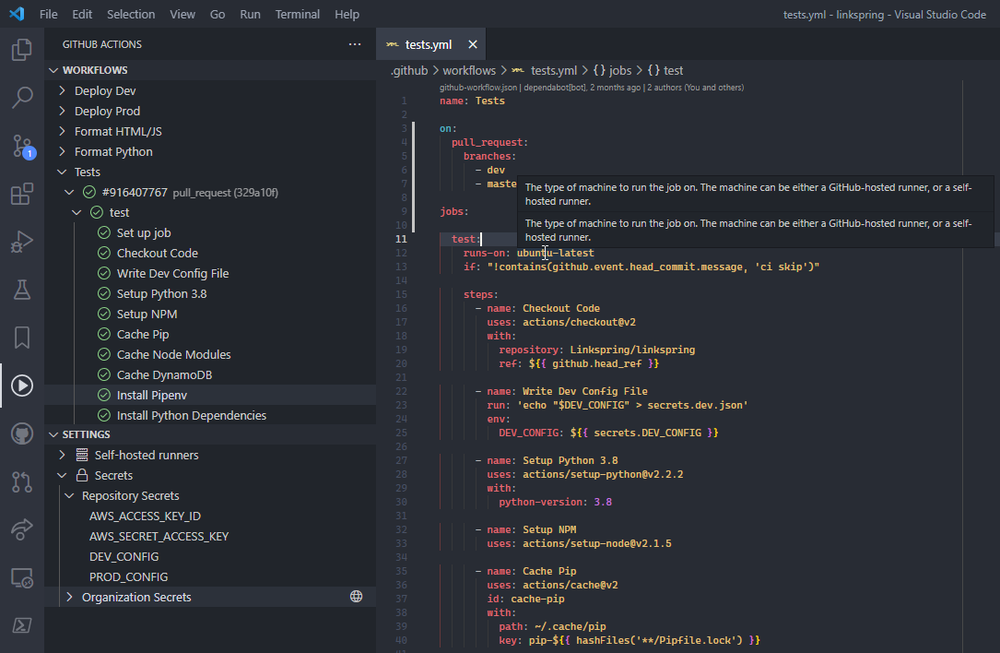
Task: Click globe icon next to Organization Secrets
Action: point(356,596)
